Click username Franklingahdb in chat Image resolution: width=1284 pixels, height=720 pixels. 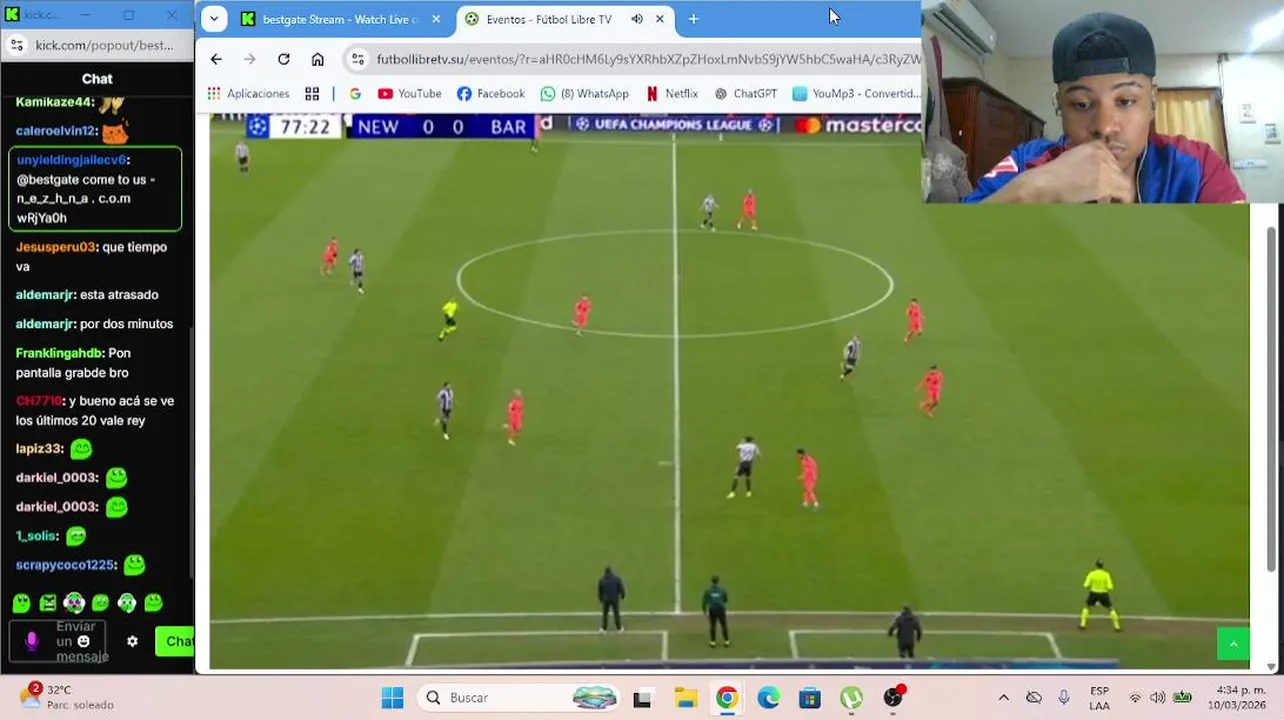59,353
